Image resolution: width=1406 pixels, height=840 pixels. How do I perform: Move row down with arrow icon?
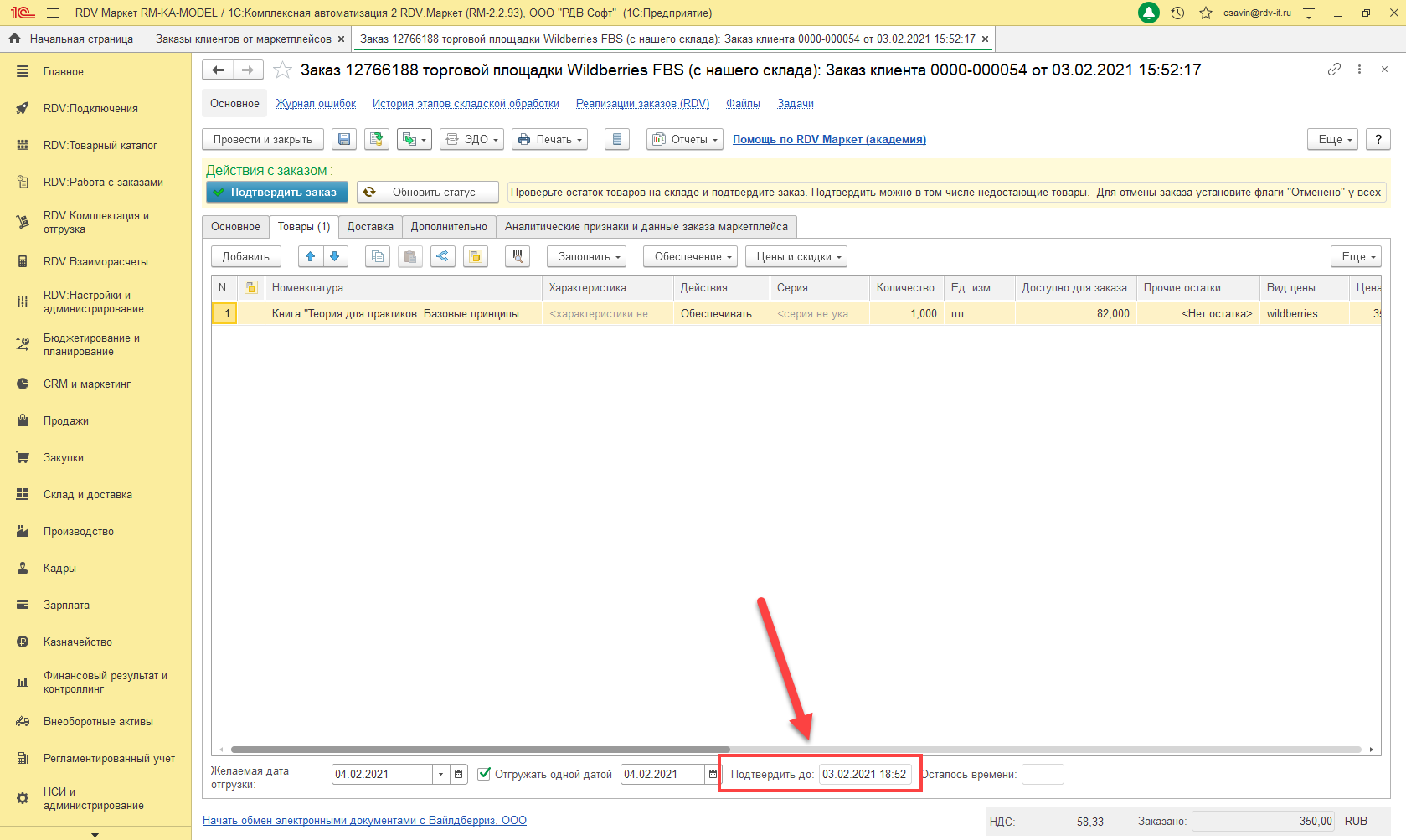pyautogui.click(x=335, y=256)
